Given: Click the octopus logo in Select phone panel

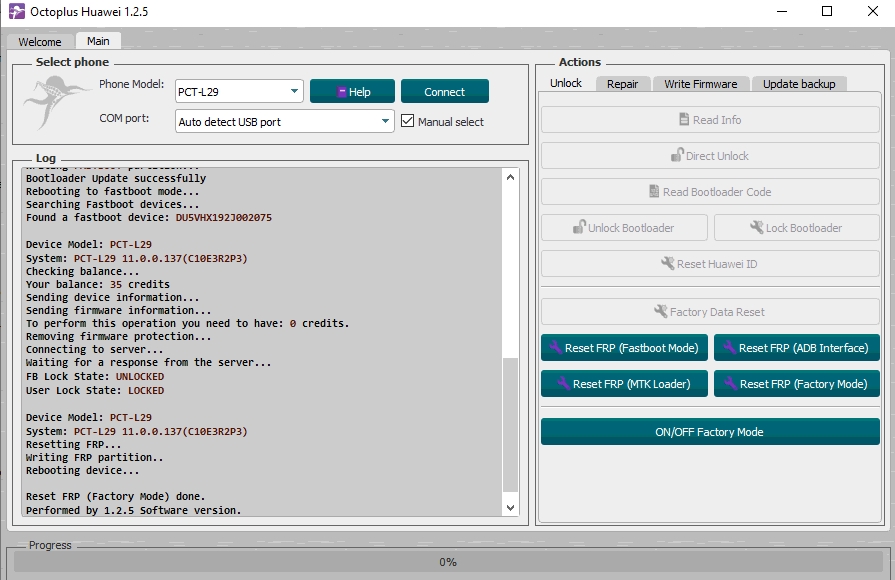Looking at the screenshot, I should click(56, 103).
